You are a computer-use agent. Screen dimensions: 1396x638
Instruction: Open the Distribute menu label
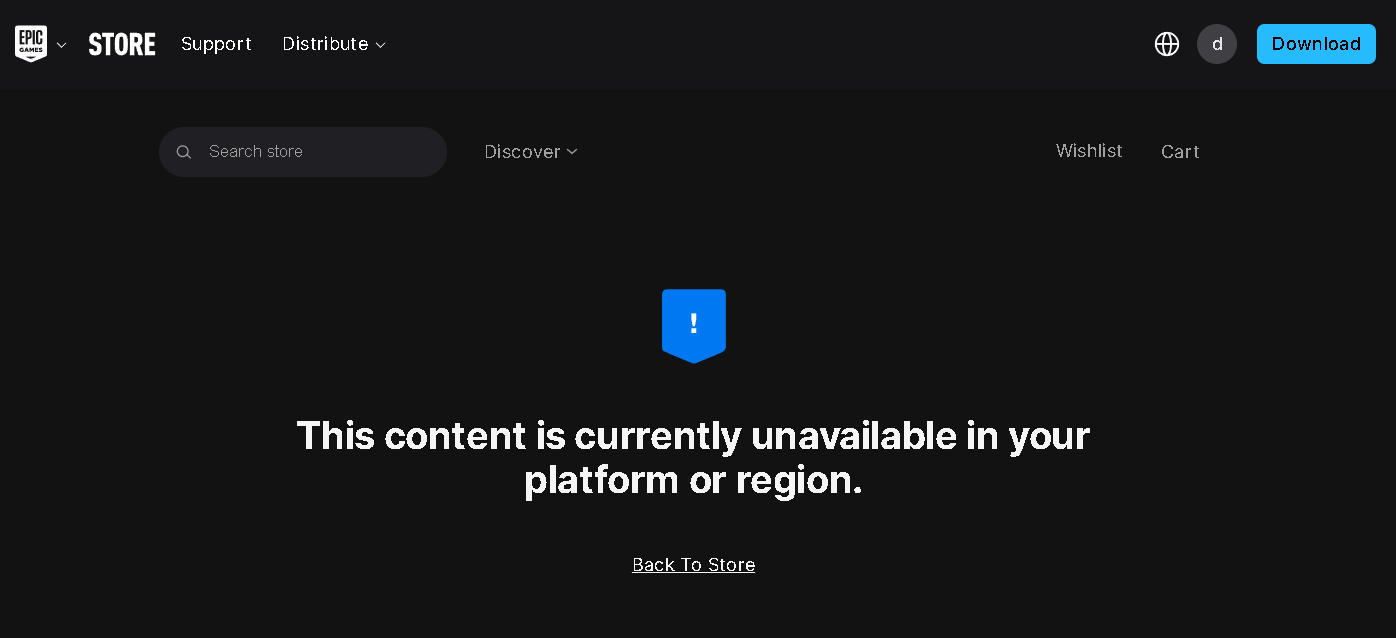[325, 44]
